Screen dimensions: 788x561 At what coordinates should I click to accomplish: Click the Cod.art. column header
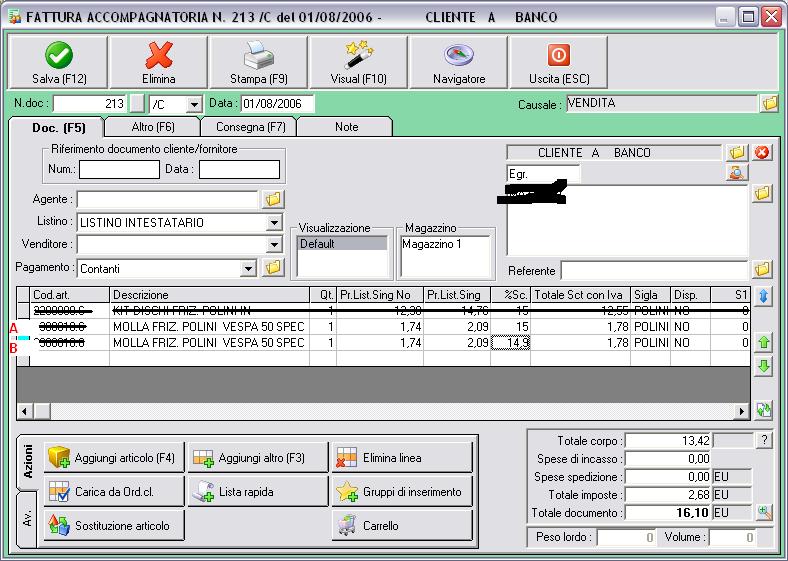pos(70,295)
